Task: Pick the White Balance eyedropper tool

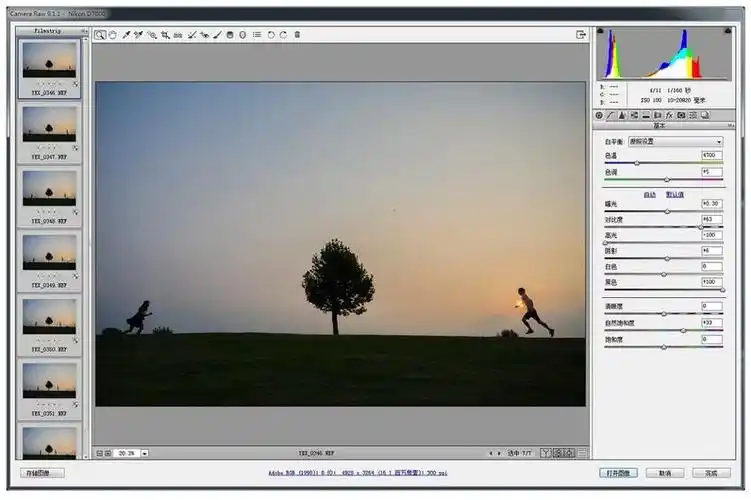Action: (126, 34)
